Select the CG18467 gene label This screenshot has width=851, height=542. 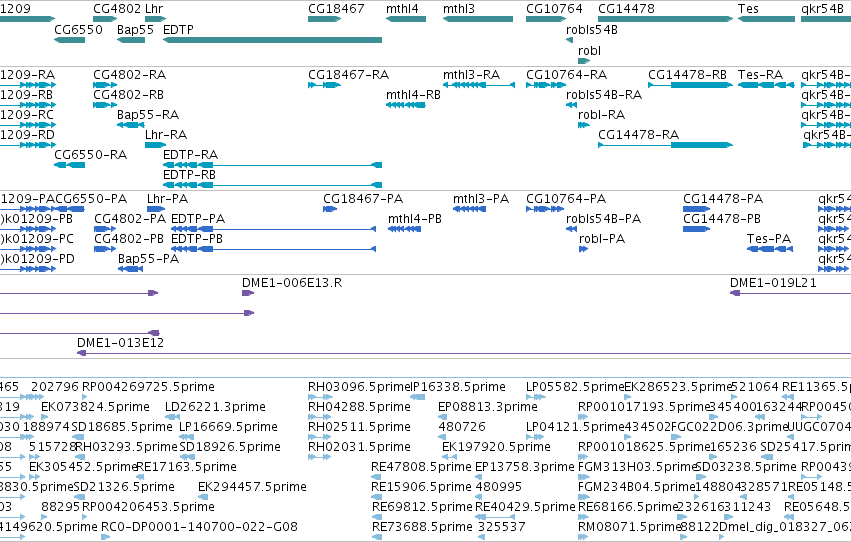[x=336, y=9]
